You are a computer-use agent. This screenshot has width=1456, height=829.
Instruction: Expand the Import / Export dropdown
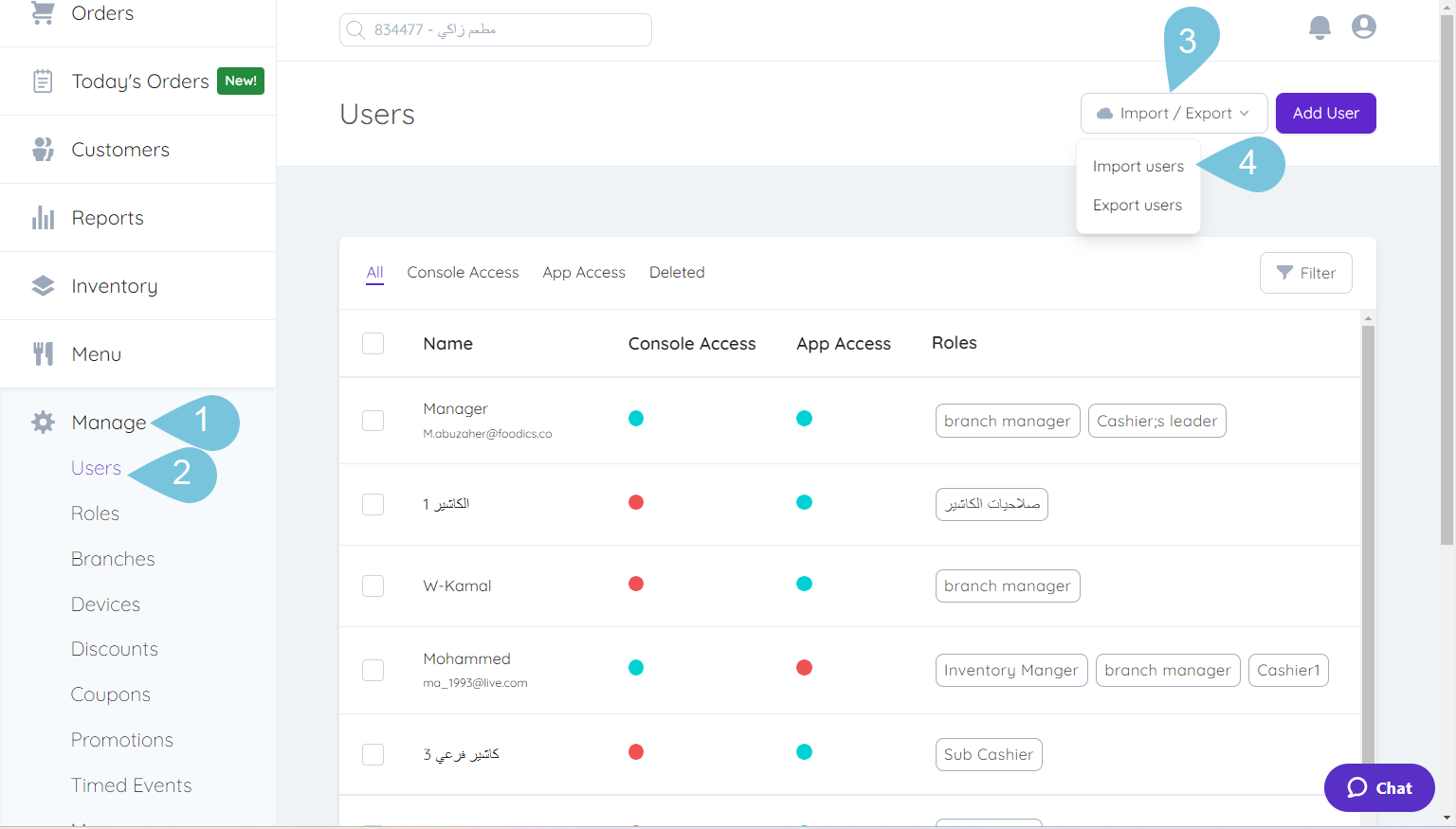coord(1174,113)
